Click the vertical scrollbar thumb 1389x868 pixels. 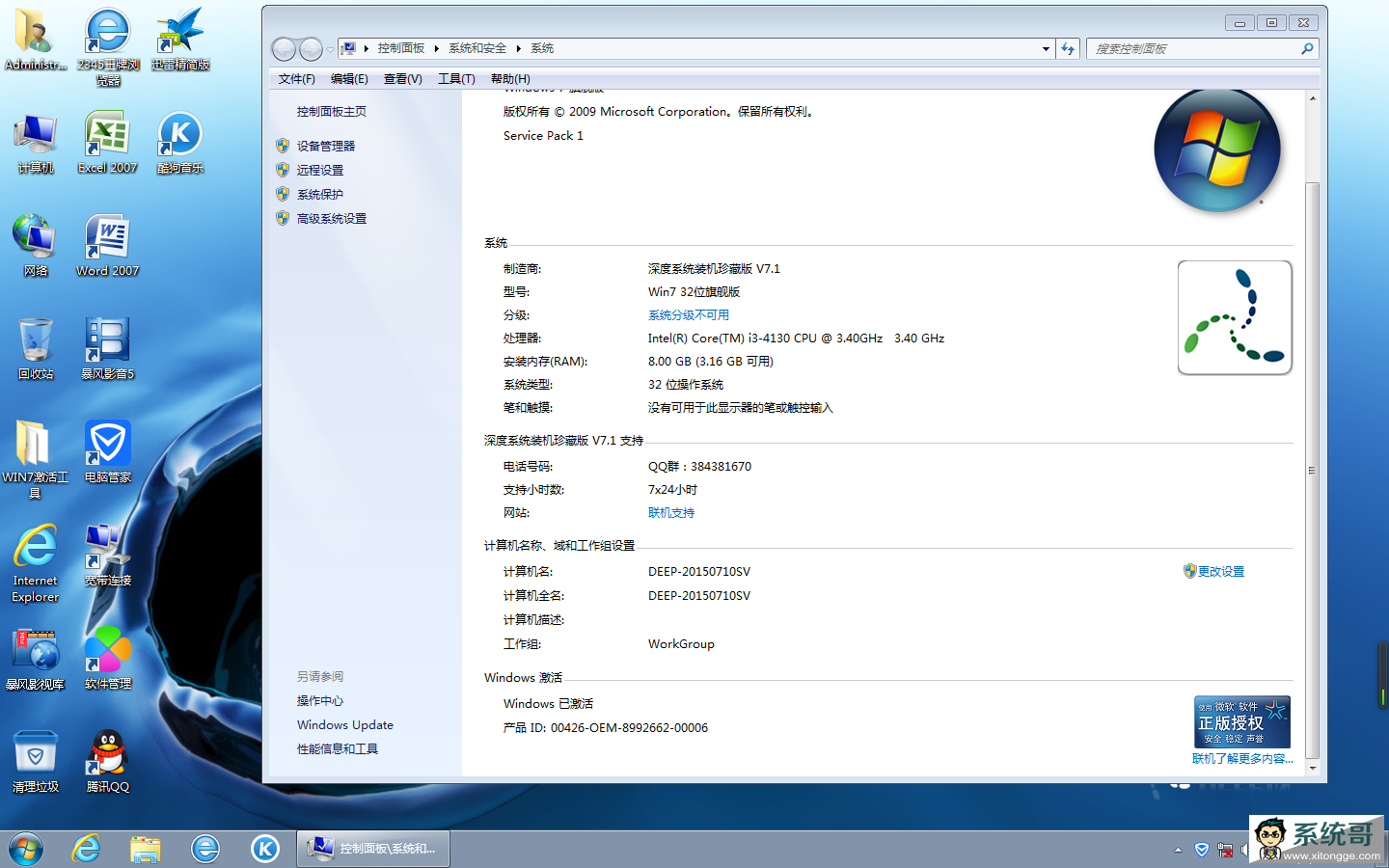pyautogui.click(x=1312, y=470)
